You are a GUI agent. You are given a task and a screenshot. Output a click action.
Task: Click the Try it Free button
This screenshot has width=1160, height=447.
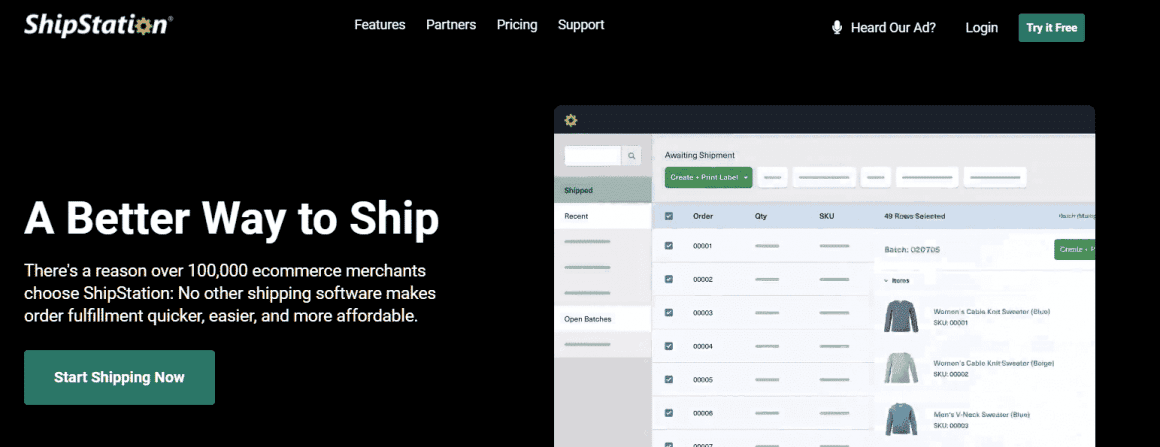(x=1051, y=28)
